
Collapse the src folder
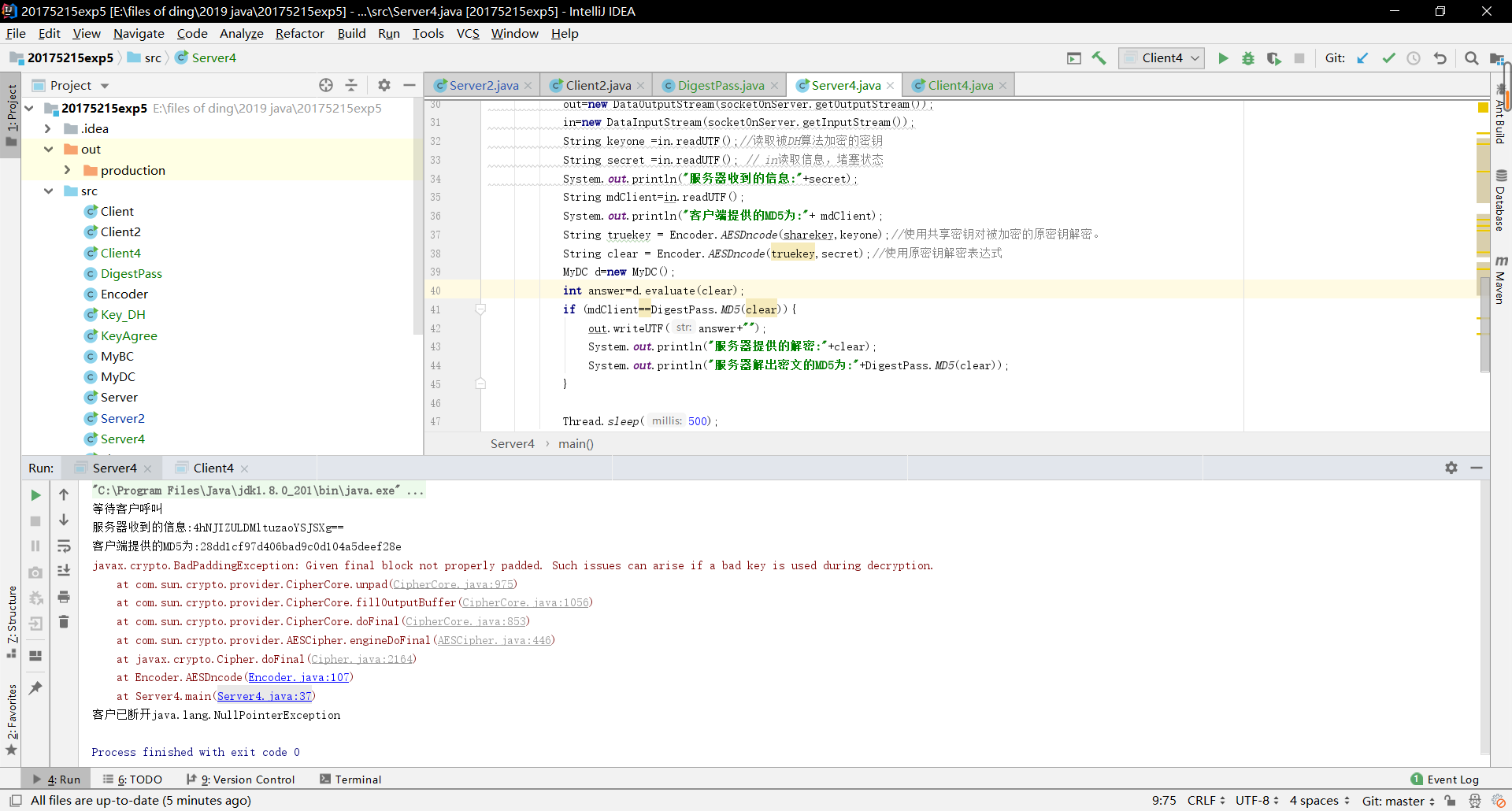[48, 191]
